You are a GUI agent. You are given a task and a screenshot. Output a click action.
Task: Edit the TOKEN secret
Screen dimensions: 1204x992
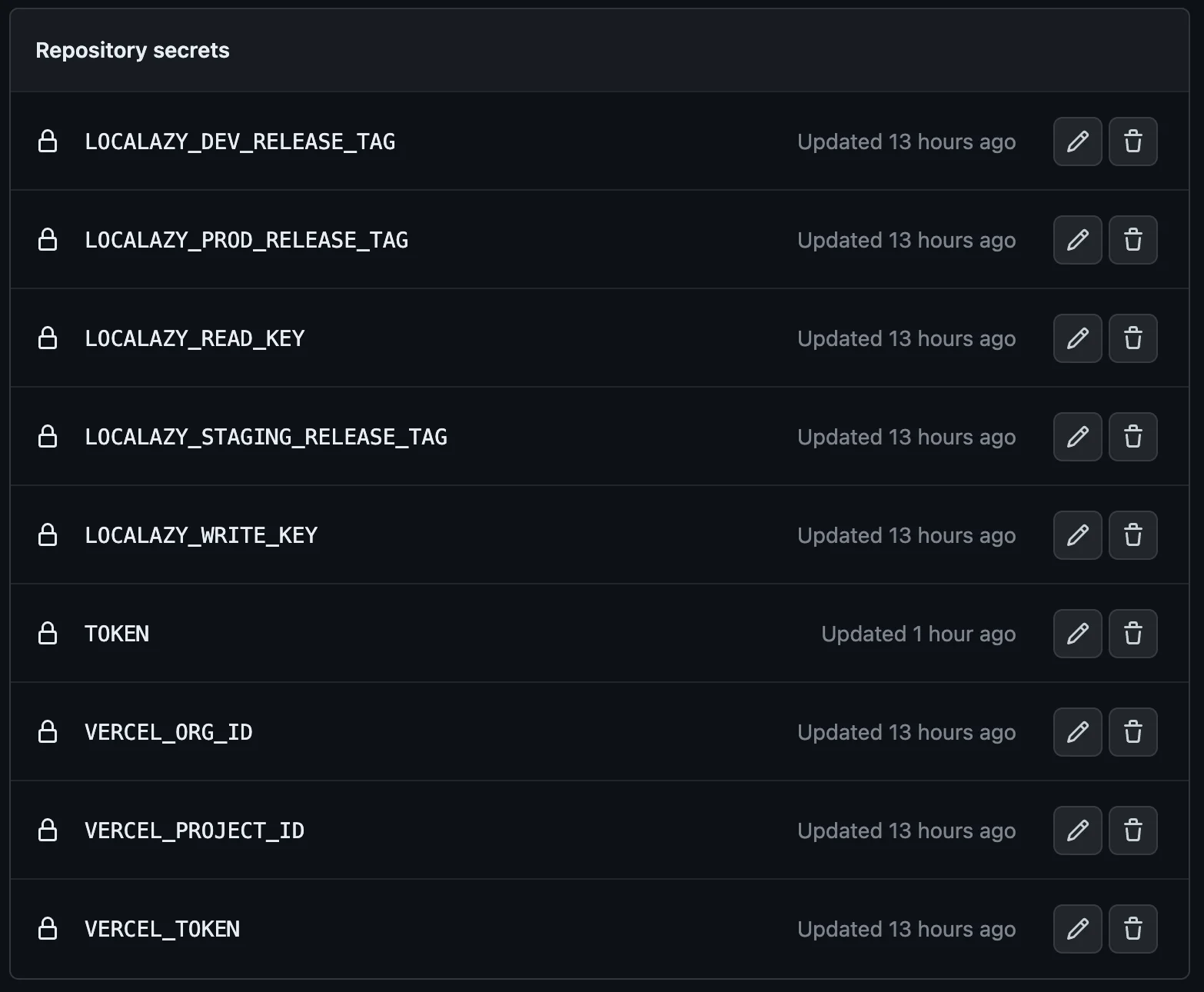coord(1077,634)
